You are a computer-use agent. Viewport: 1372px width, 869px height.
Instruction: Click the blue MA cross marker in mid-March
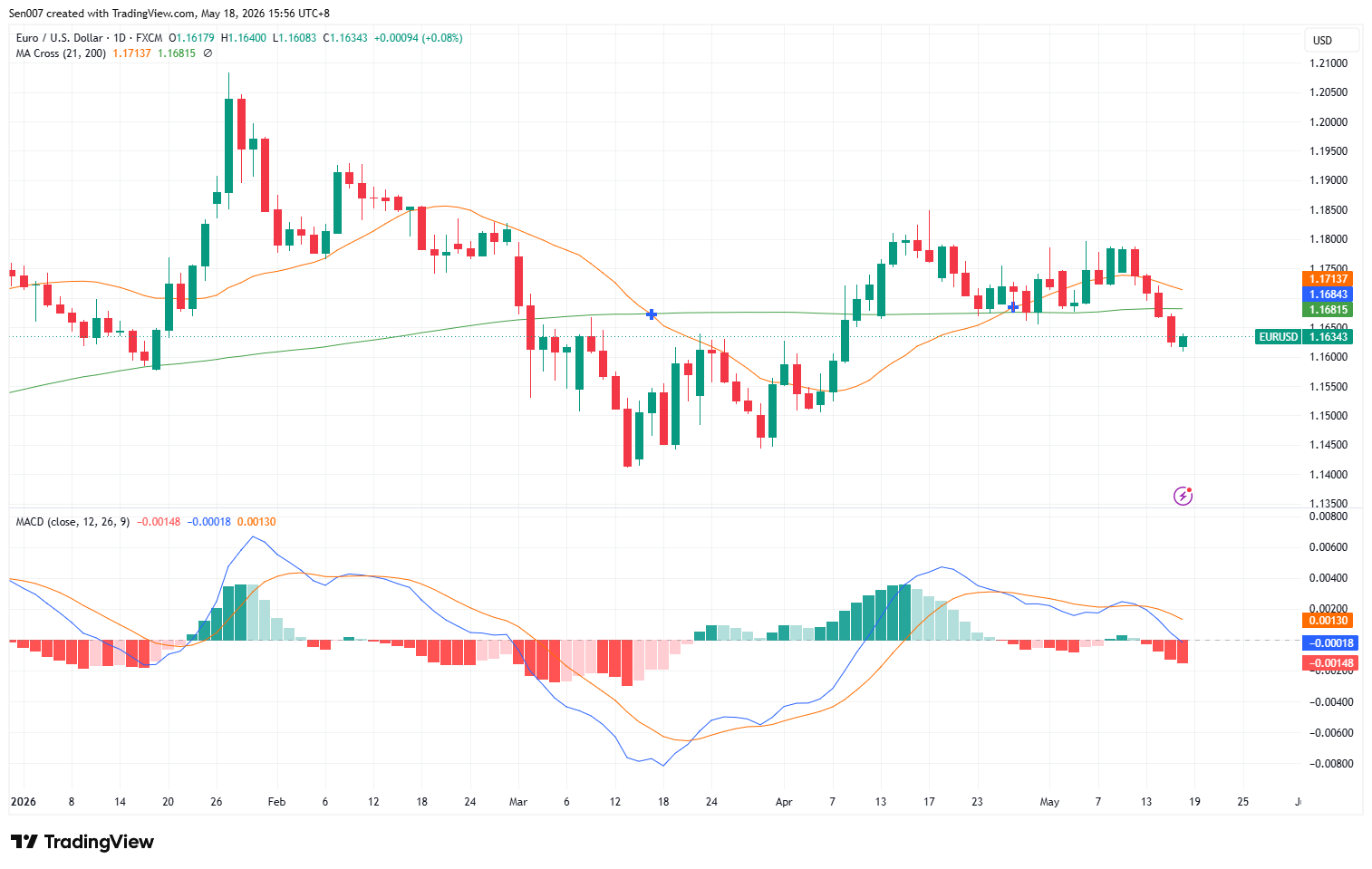[652, 314]
